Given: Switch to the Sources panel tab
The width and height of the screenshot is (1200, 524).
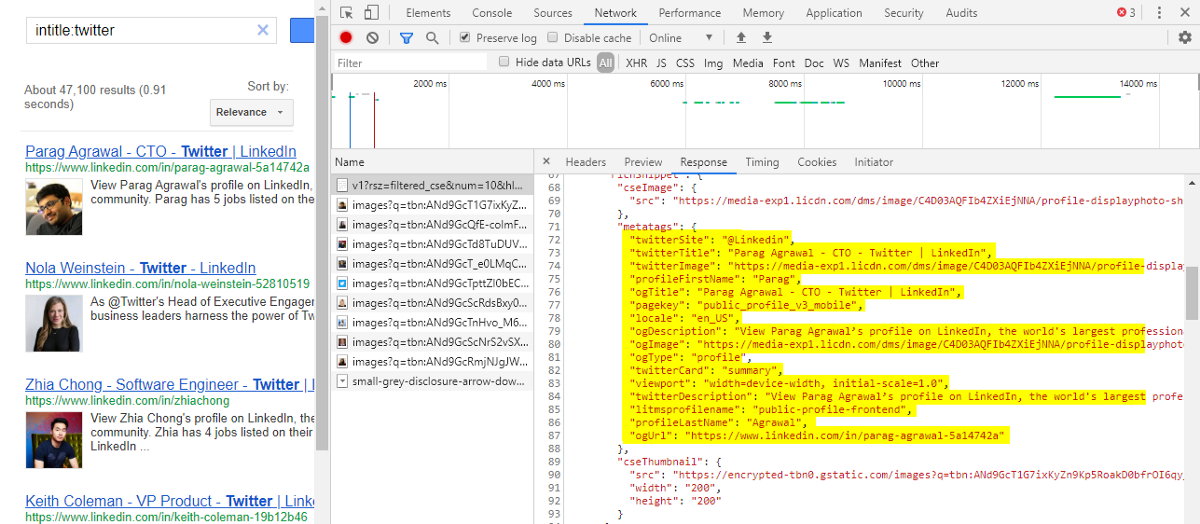Looking at the screenshot, I should pos(553,13).
